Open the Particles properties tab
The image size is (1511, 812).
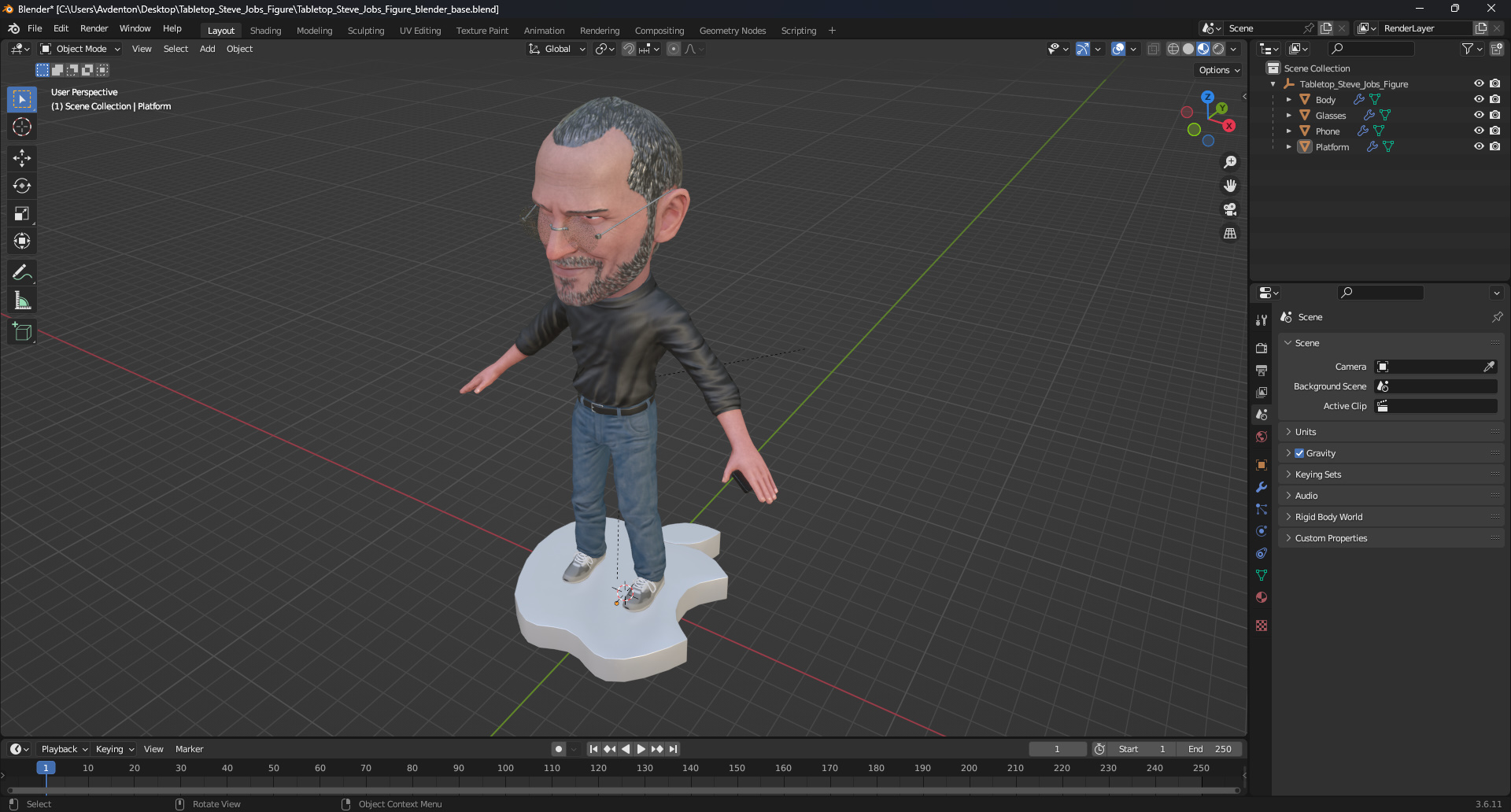(1262, 509)
